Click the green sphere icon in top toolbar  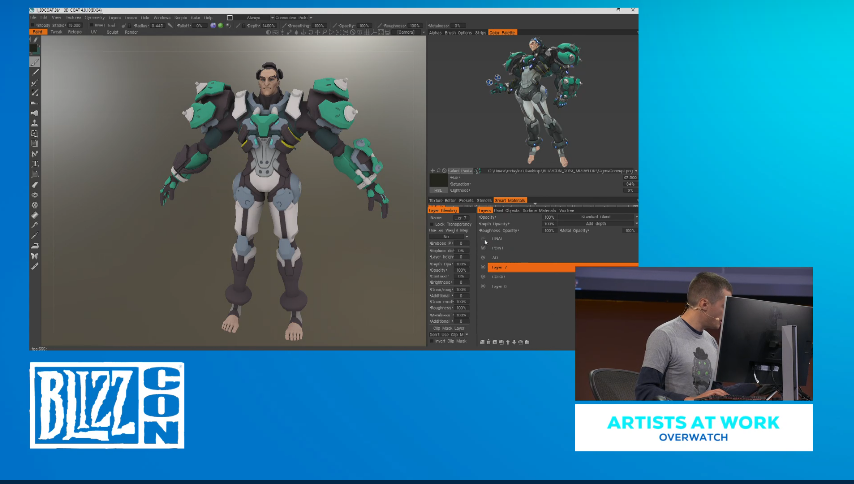point(221,26)
